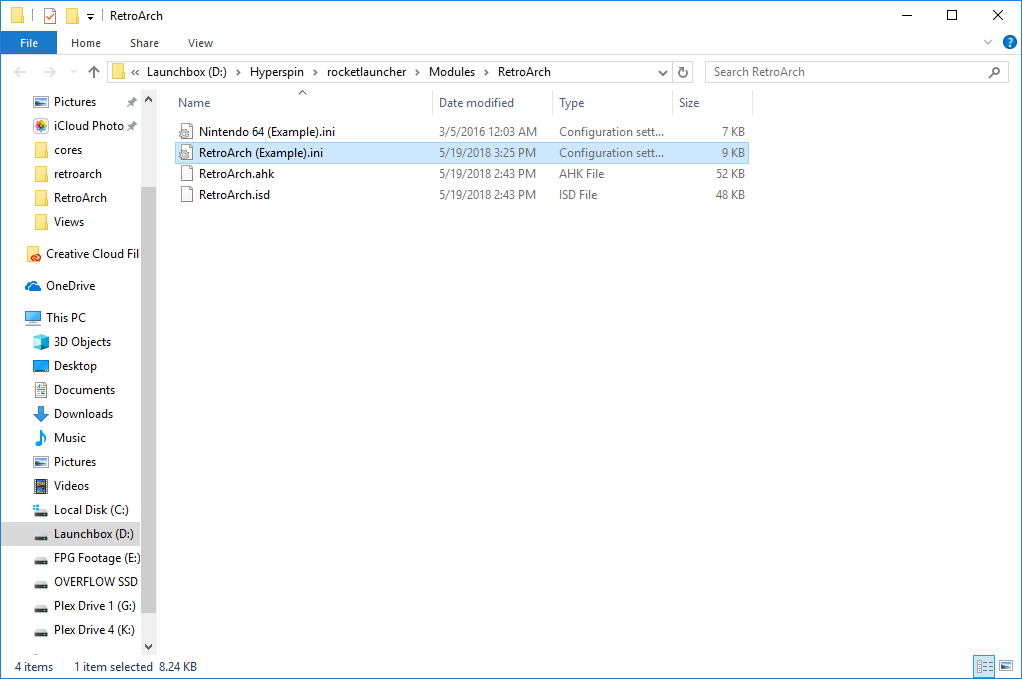The width and height of the screenshot is (1022, 679).
Task: Click Modules in the address path
Action: pyautogui.click(x=452, y=72)
